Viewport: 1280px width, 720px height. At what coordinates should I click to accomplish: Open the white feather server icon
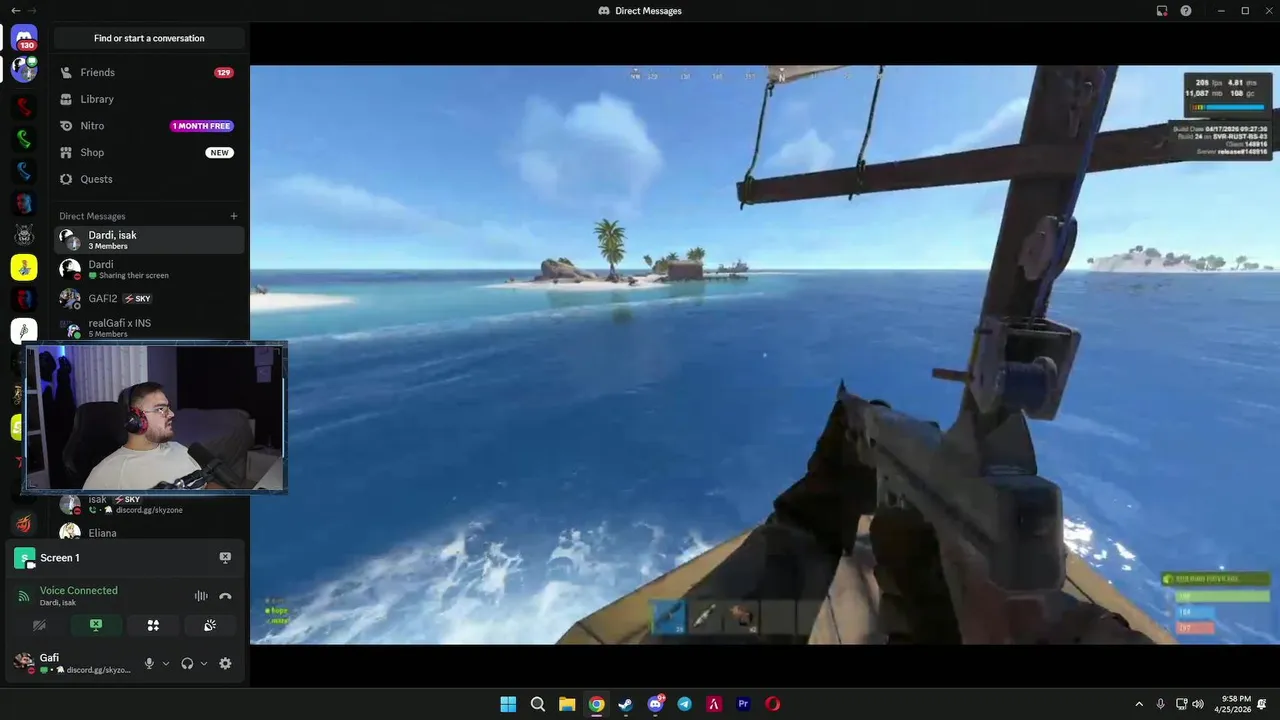[24, 331]
